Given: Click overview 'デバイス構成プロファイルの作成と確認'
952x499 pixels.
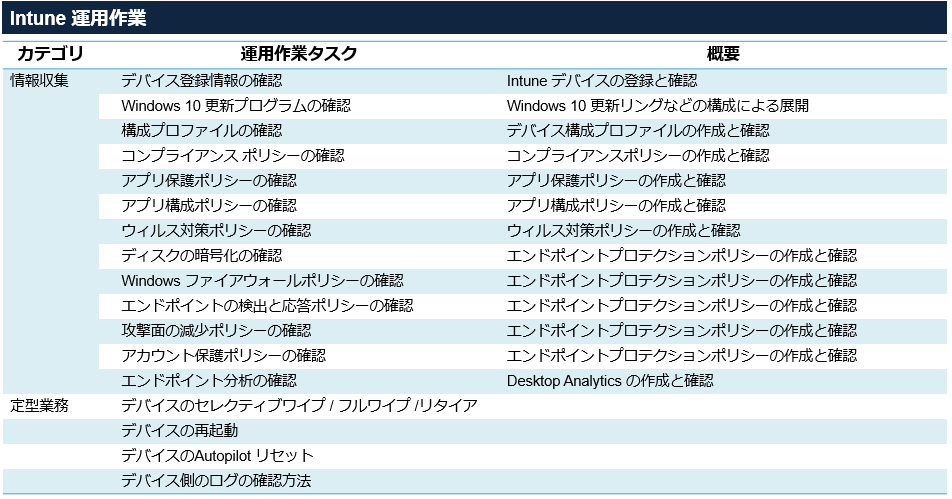Looking at the screenshot, I should point(638,131).
